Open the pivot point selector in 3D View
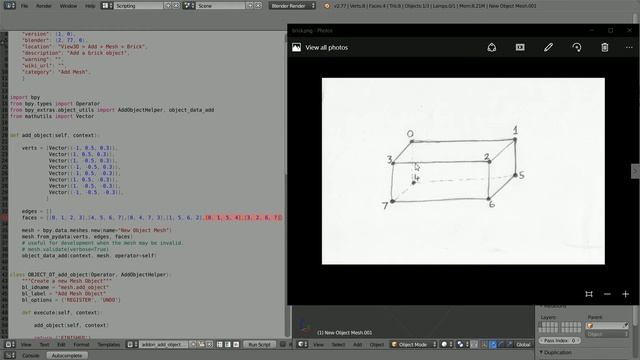This screenshot has height=360, width=640. click(x=462, y=344)
